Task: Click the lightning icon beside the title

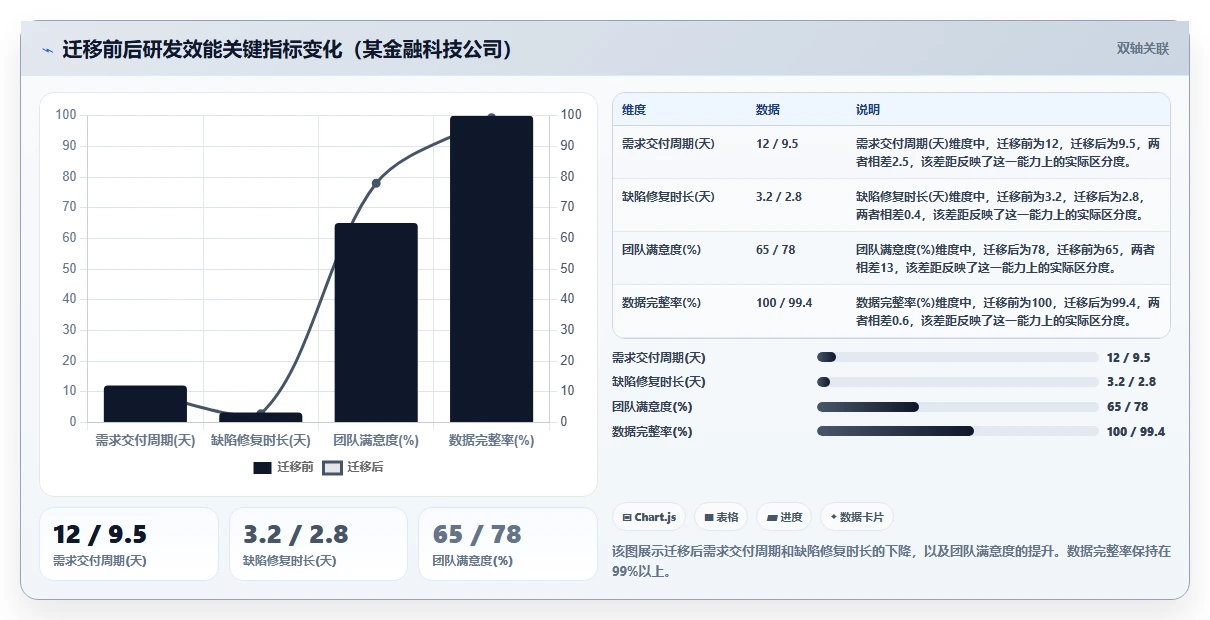Action: [47, 50]
